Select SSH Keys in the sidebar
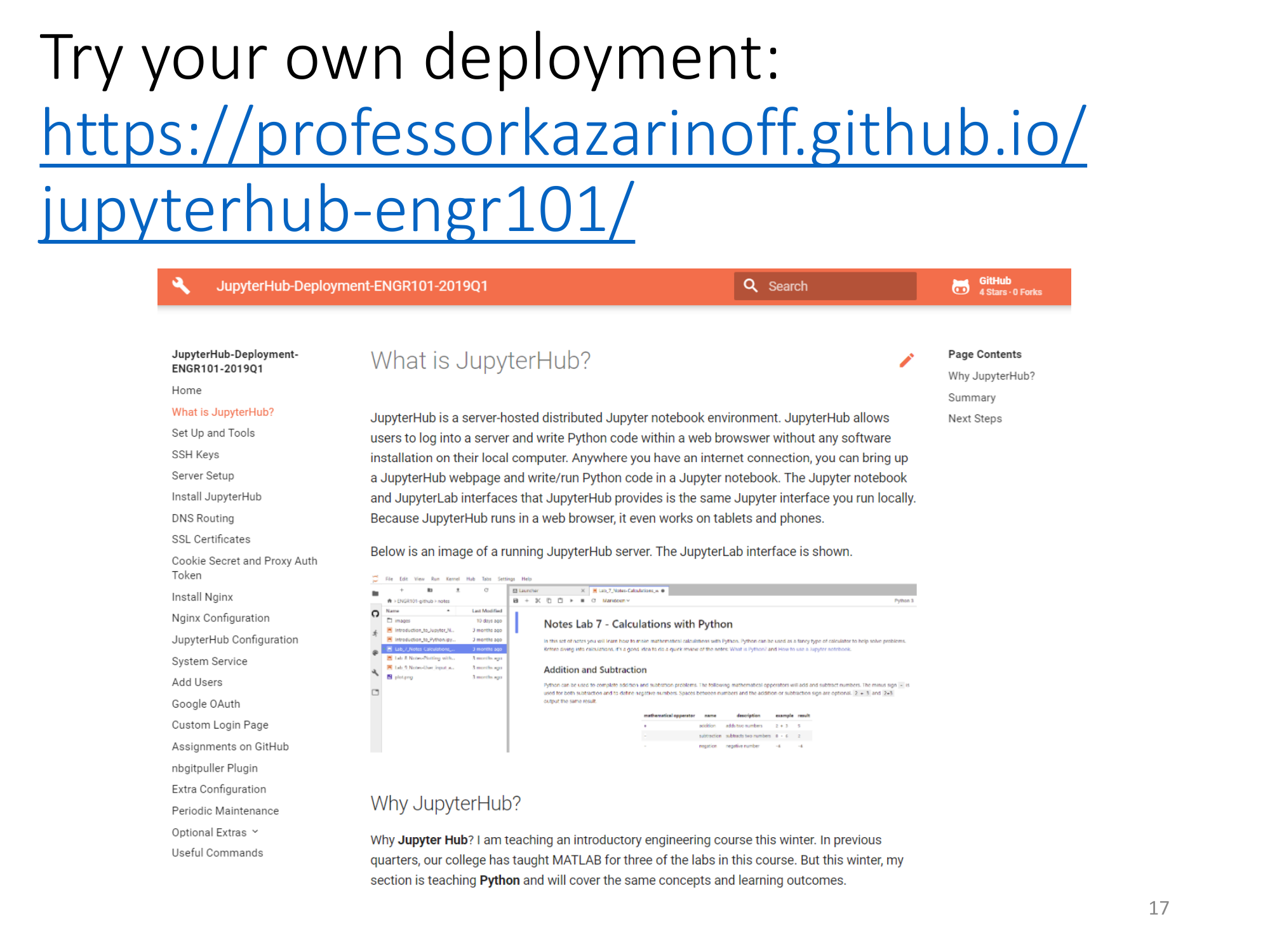 pyautogui.click(x=195, y=454)
